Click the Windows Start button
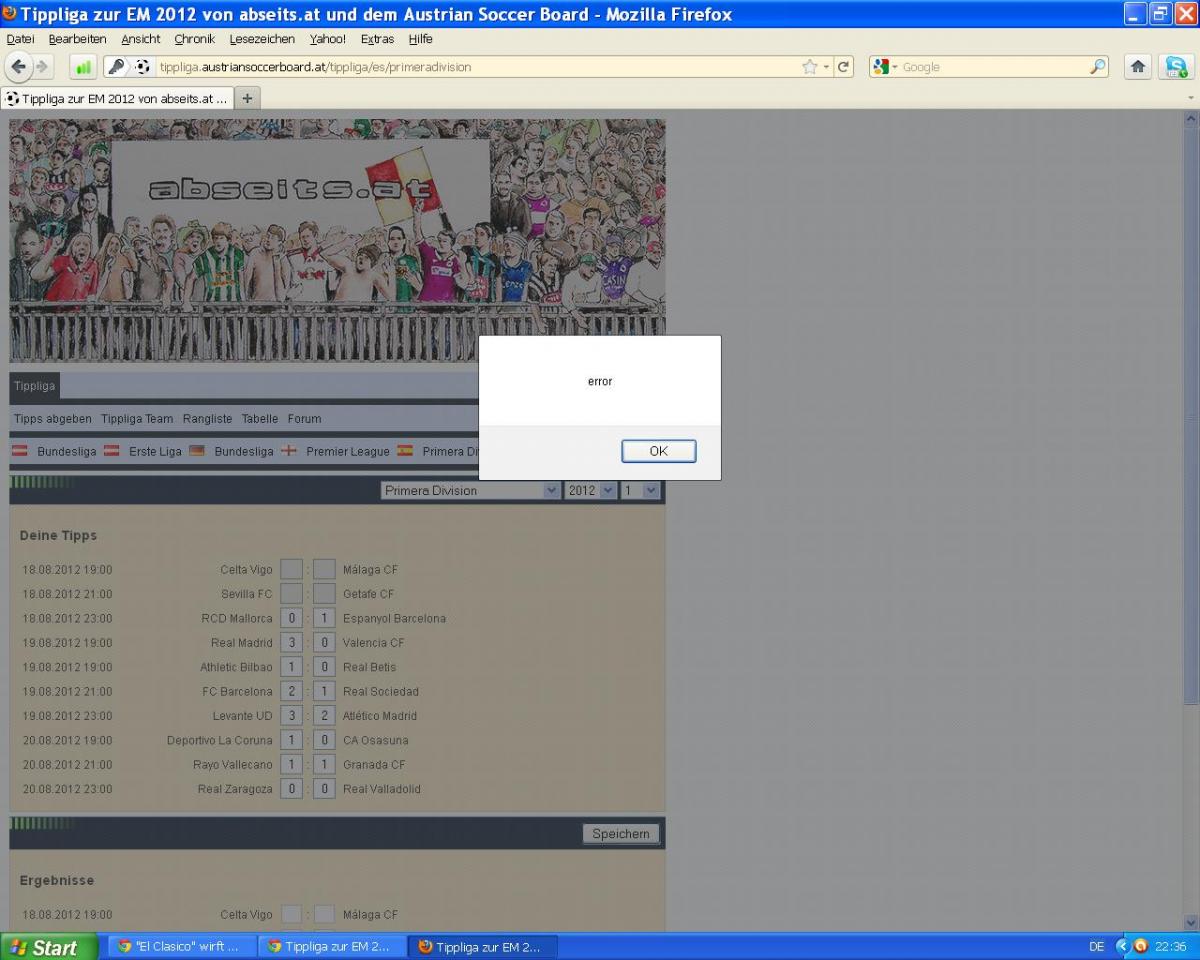Screen dimensions: 1200x960 tap(49, 947)
